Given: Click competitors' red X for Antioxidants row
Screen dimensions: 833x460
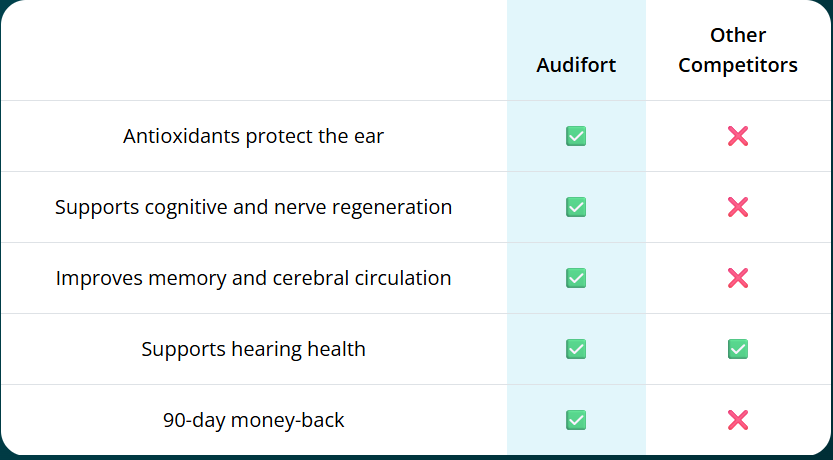Looking at the screenshot, I should [x=738, y=136].
